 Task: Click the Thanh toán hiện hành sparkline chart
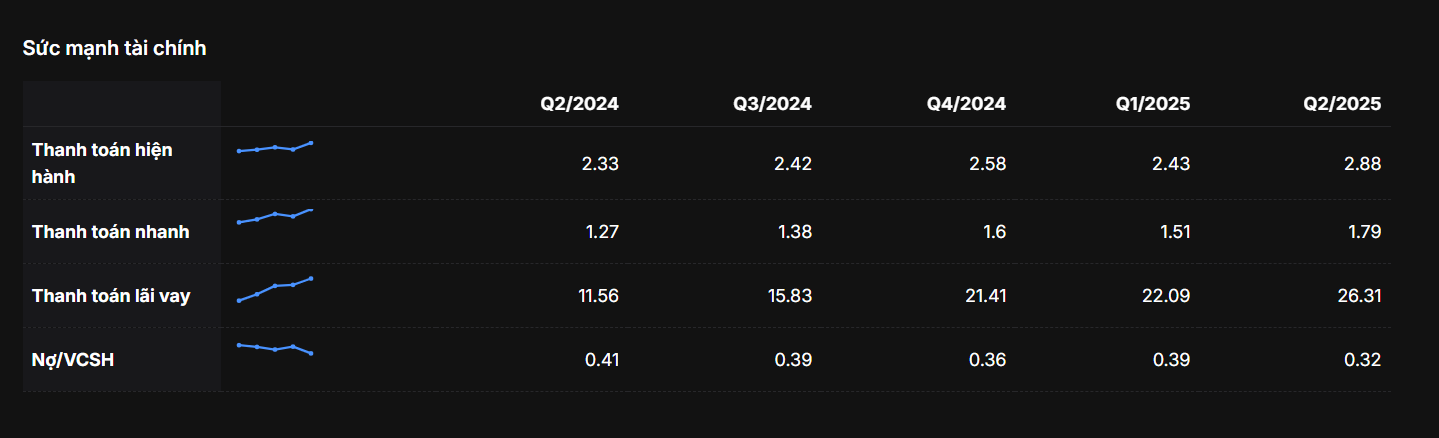tap(275, 147)
